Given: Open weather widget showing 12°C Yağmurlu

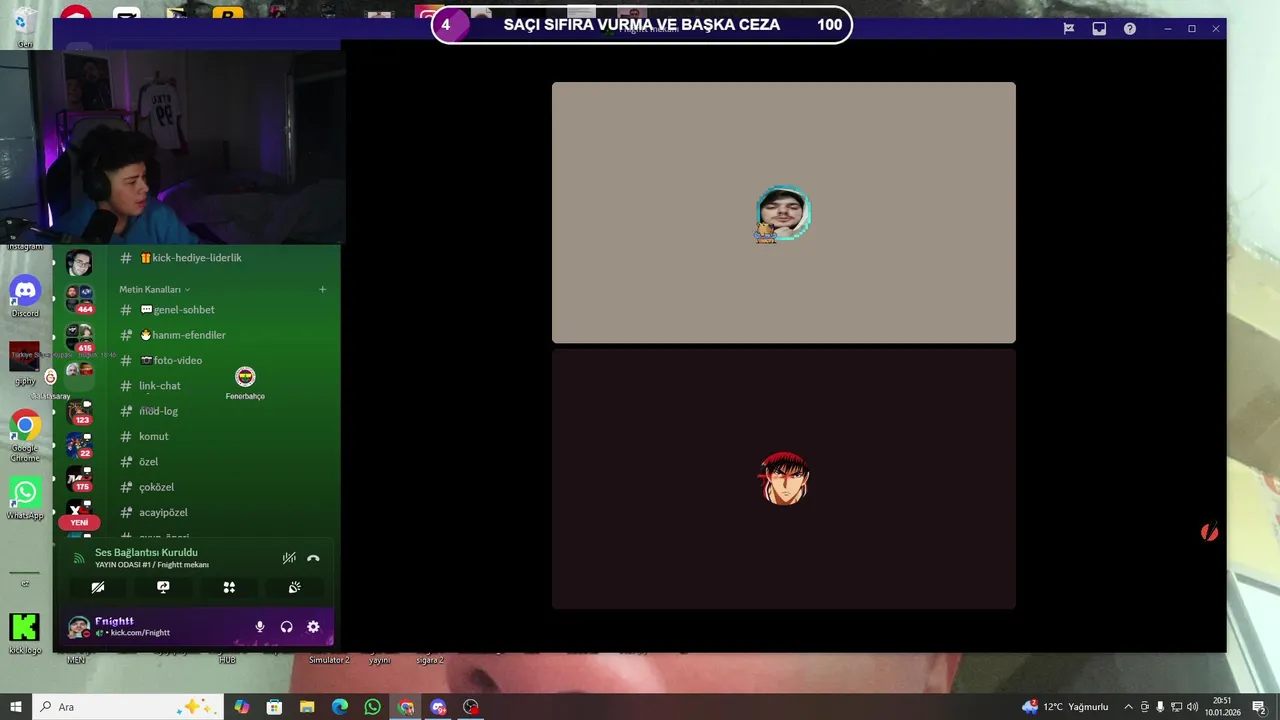Looking at the screenshot, I should pyautogui.click(x=1065, y=707).
